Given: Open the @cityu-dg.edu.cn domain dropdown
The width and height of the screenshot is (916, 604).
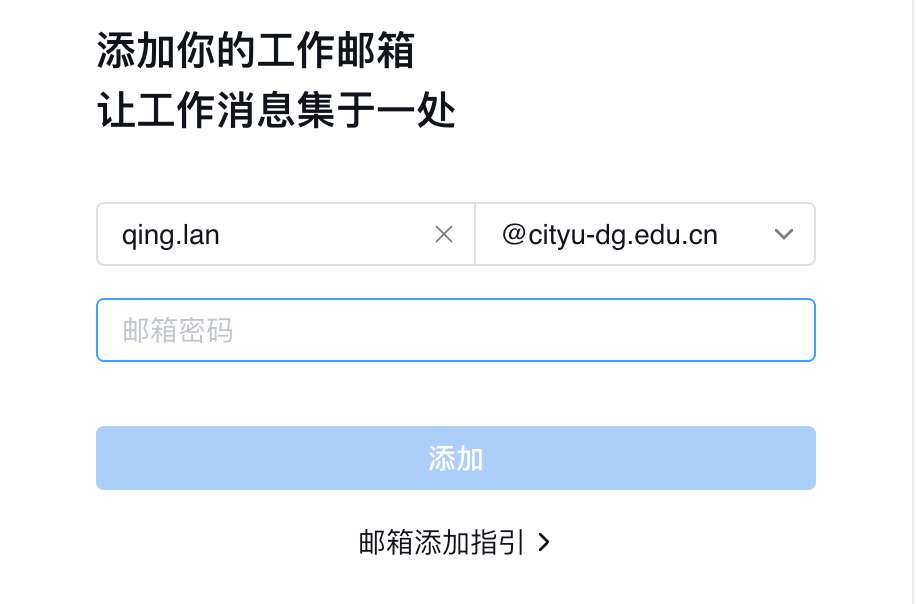Looking at the screenshot, I should [645, 235].
